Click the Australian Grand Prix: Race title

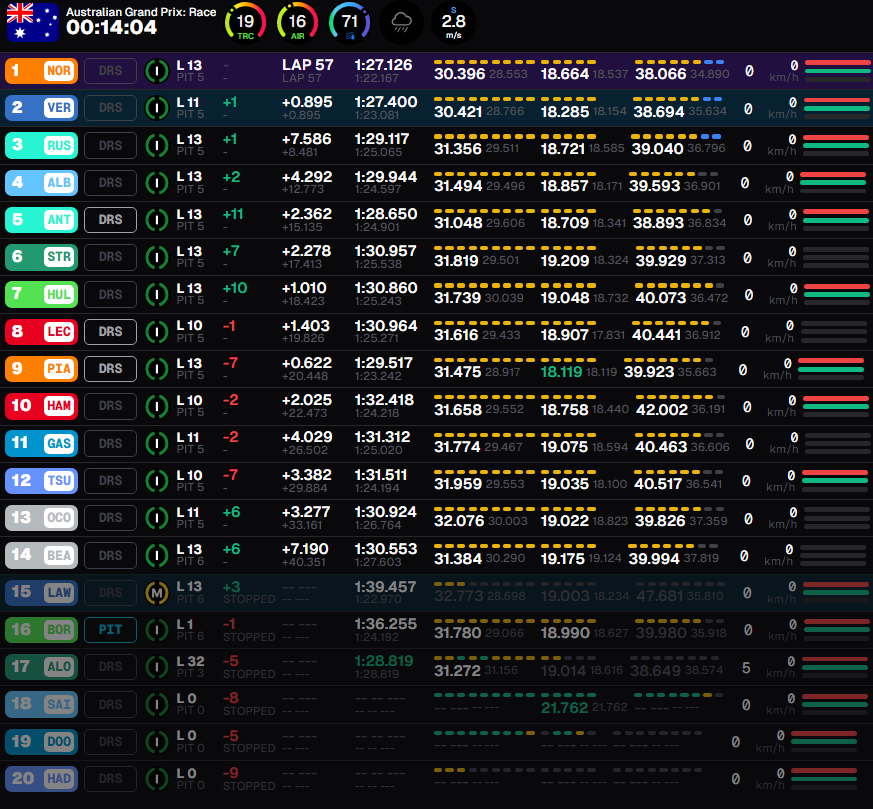141,12
